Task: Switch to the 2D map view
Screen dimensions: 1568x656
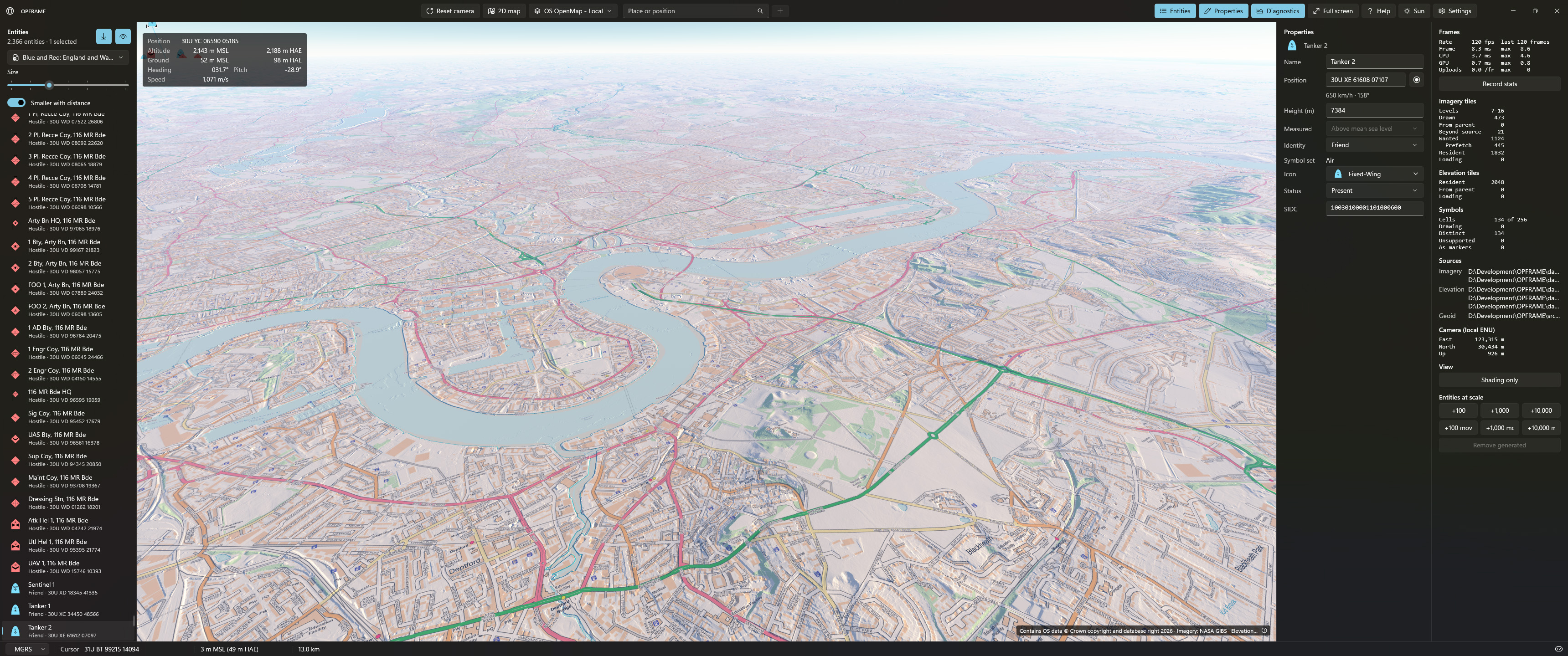Action: [505, 11]
